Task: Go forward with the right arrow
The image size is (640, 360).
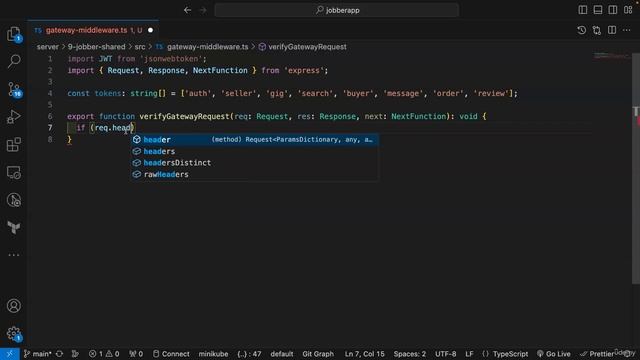Action: [x=203, y=10]
